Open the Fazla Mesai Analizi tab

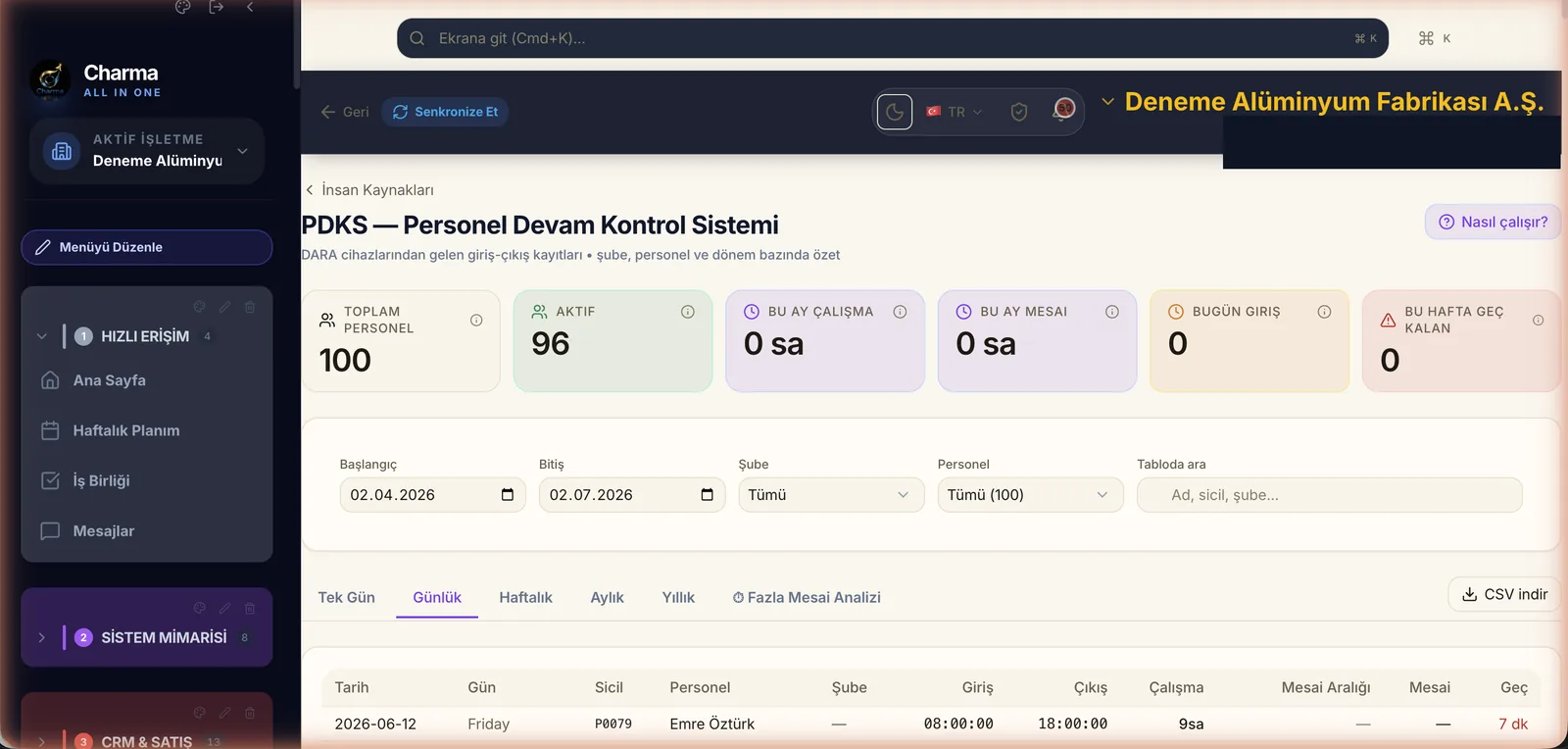pos(807,597)
